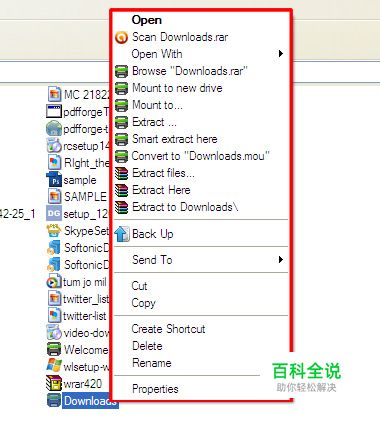Select Back Up entry

click(153, 234)
